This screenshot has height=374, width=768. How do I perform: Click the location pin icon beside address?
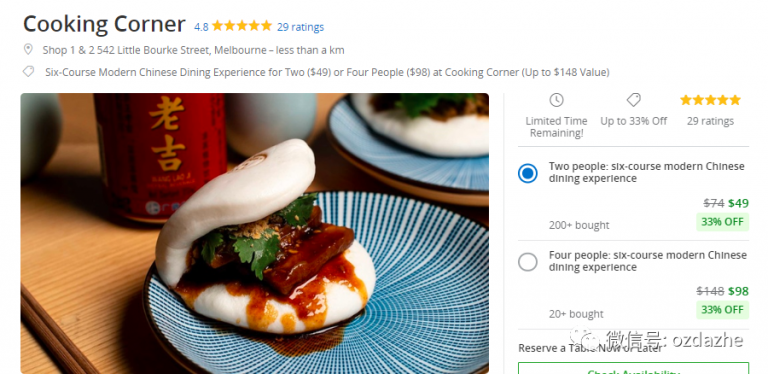coord(28,49)
